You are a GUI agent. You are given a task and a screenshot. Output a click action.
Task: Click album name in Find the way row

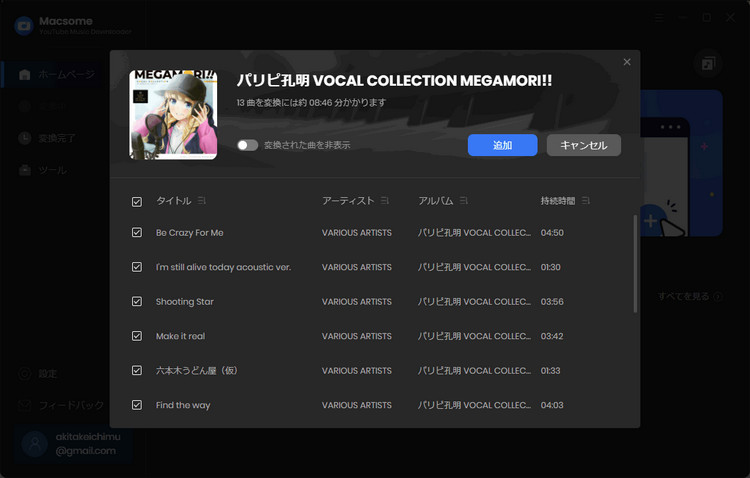(x=474, y=405)
